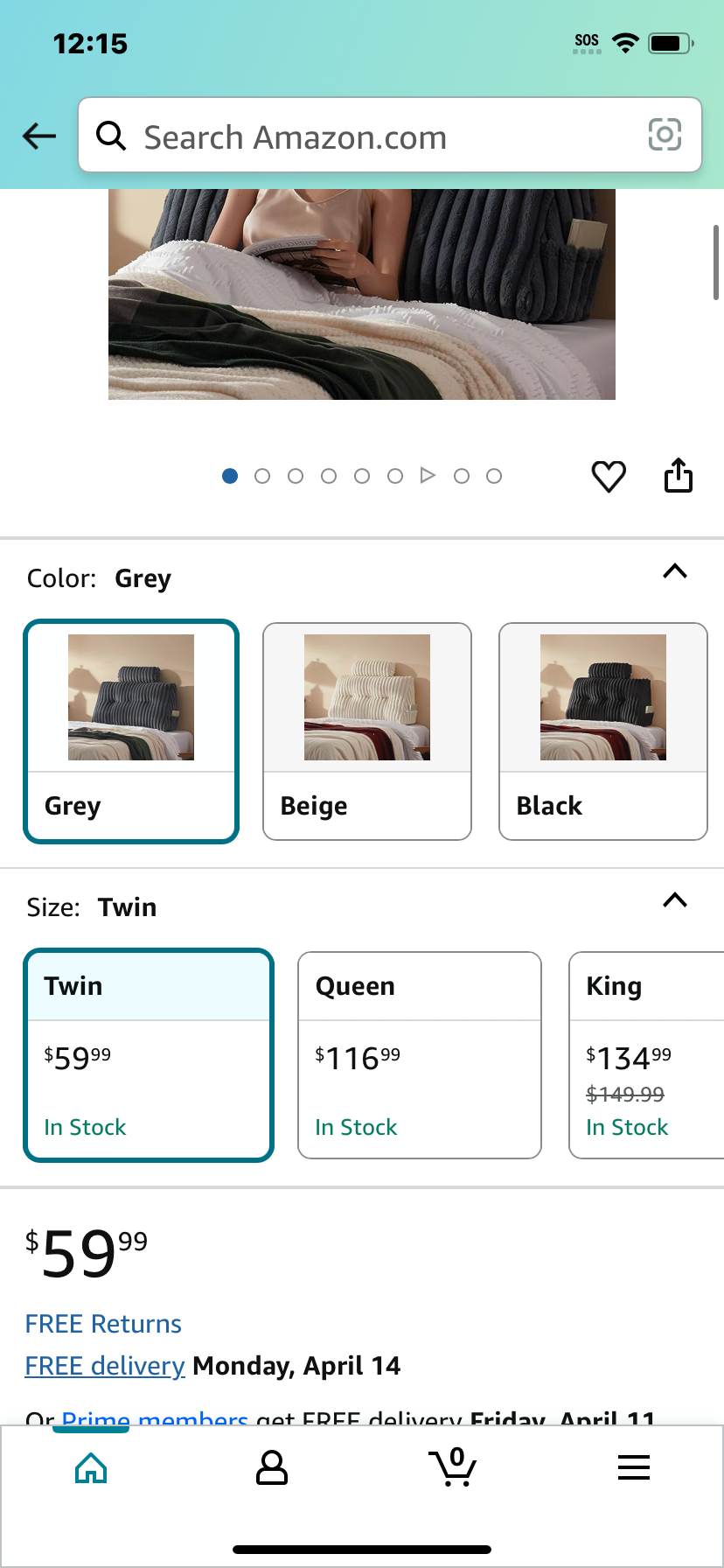Tap the back arrow icon

(x=39, y=136)
